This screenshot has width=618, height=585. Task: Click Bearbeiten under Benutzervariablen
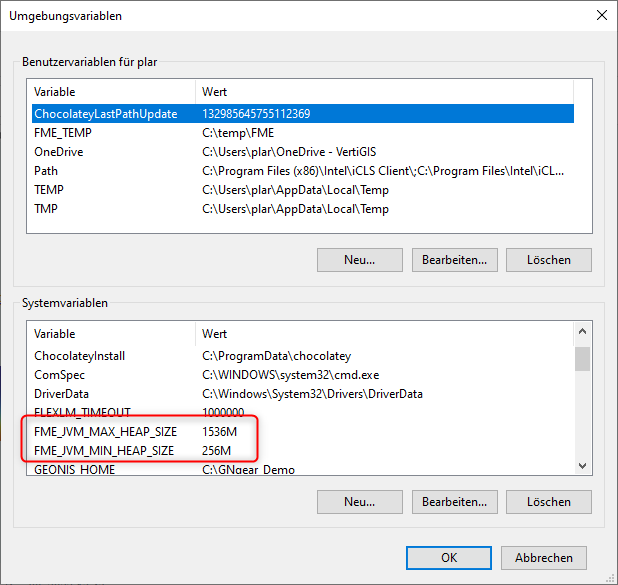coord(454,260)
